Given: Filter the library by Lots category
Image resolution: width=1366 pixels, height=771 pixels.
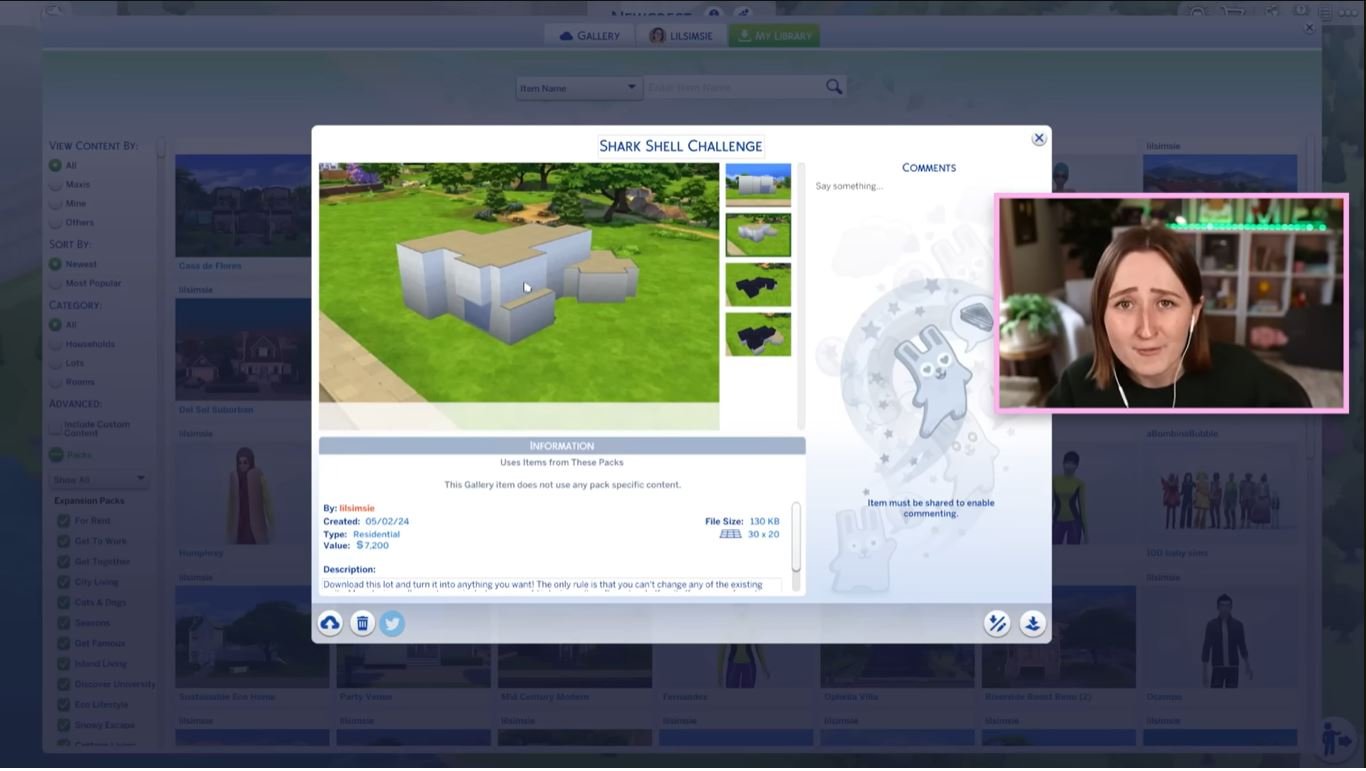Looking at the screenshot, I should [x=55, y=362].
